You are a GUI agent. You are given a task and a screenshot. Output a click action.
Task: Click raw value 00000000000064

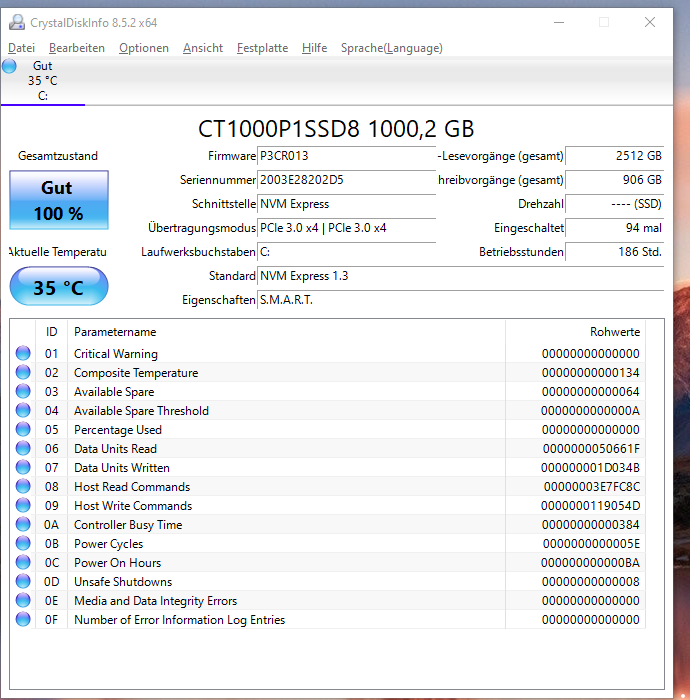(591, 392)
